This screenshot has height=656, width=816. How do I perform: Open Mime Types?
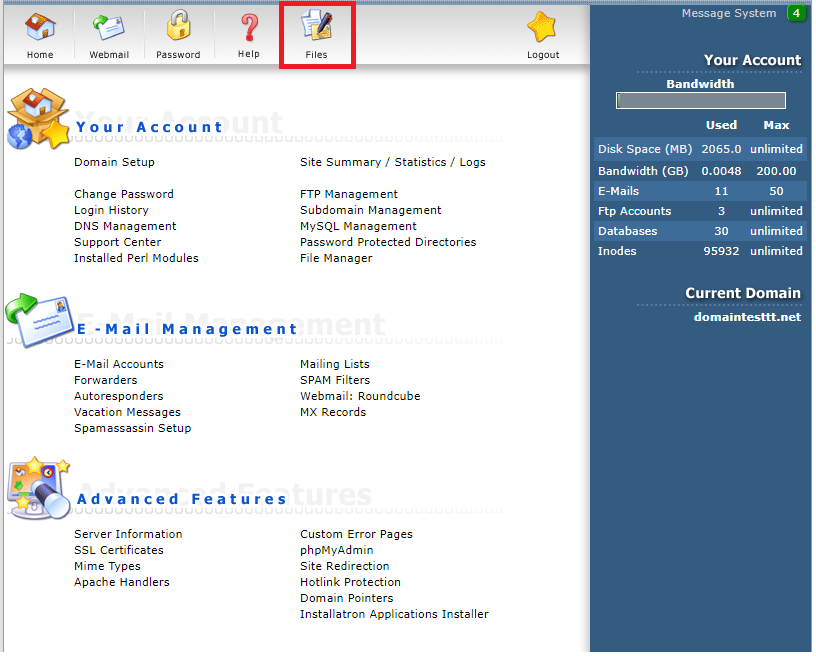coord(107,568)
